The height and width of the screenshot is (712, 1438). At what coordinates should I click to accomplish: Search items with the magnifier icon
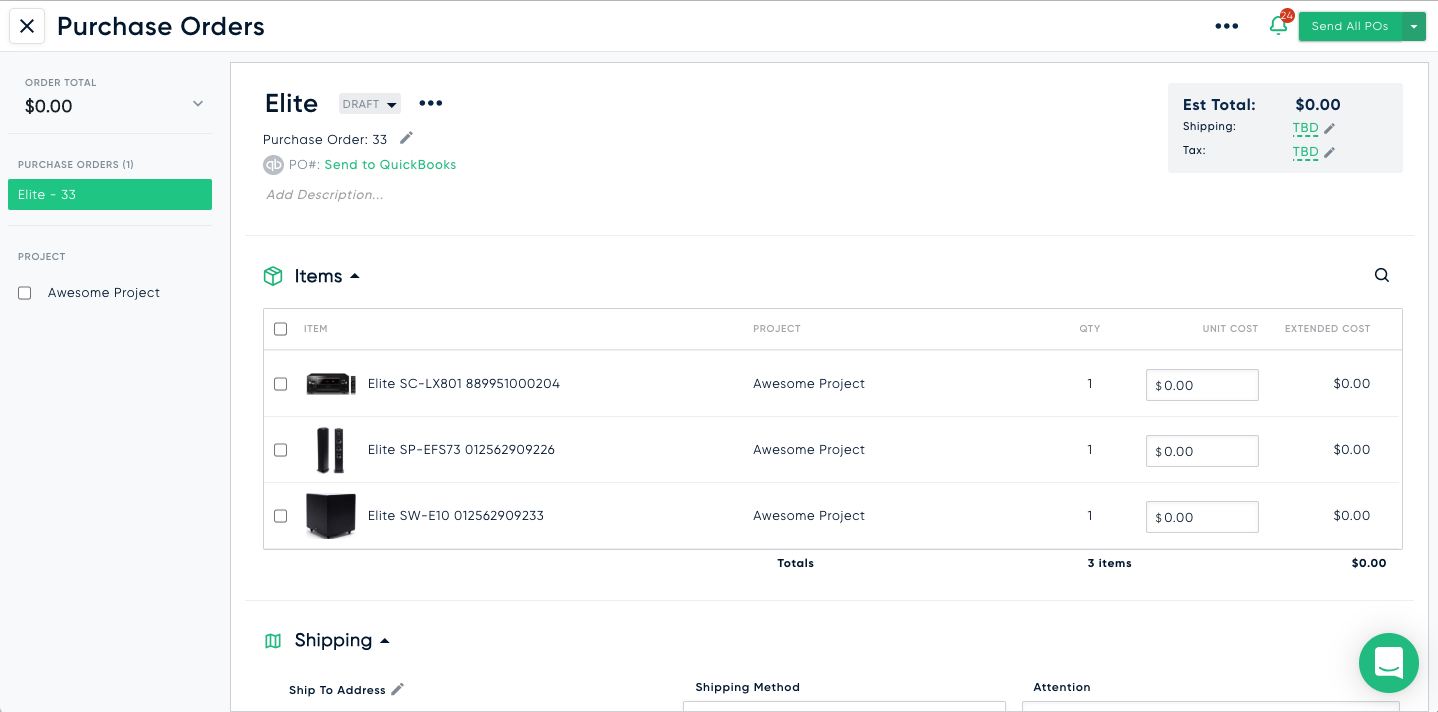point(1382,275)
